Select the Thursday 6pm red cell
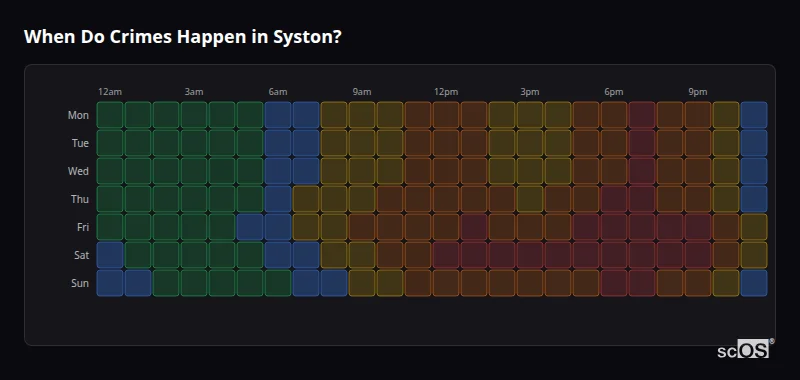This screenshot has width=800, height=380. coord(614,199)
